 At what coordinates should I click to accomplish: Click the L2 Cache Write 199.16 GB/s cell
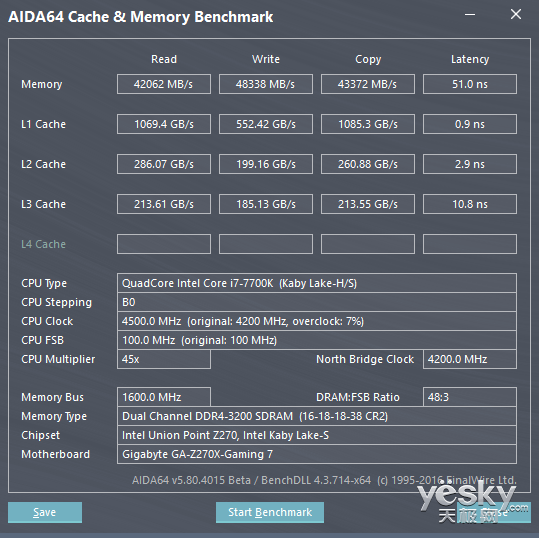266,164
